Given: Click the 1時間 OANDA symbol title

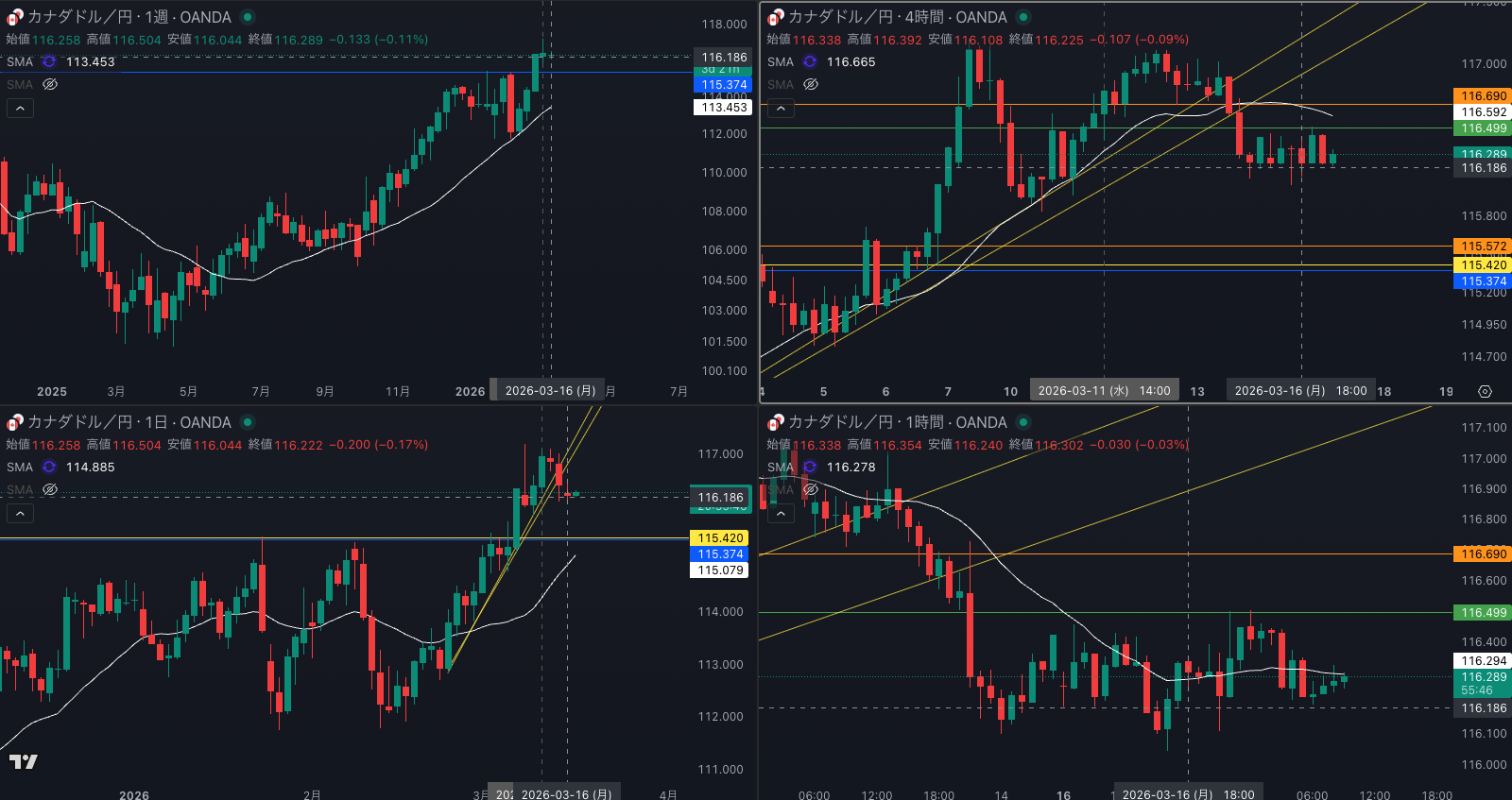Looking at the screenshot, I should pos(897,422).
